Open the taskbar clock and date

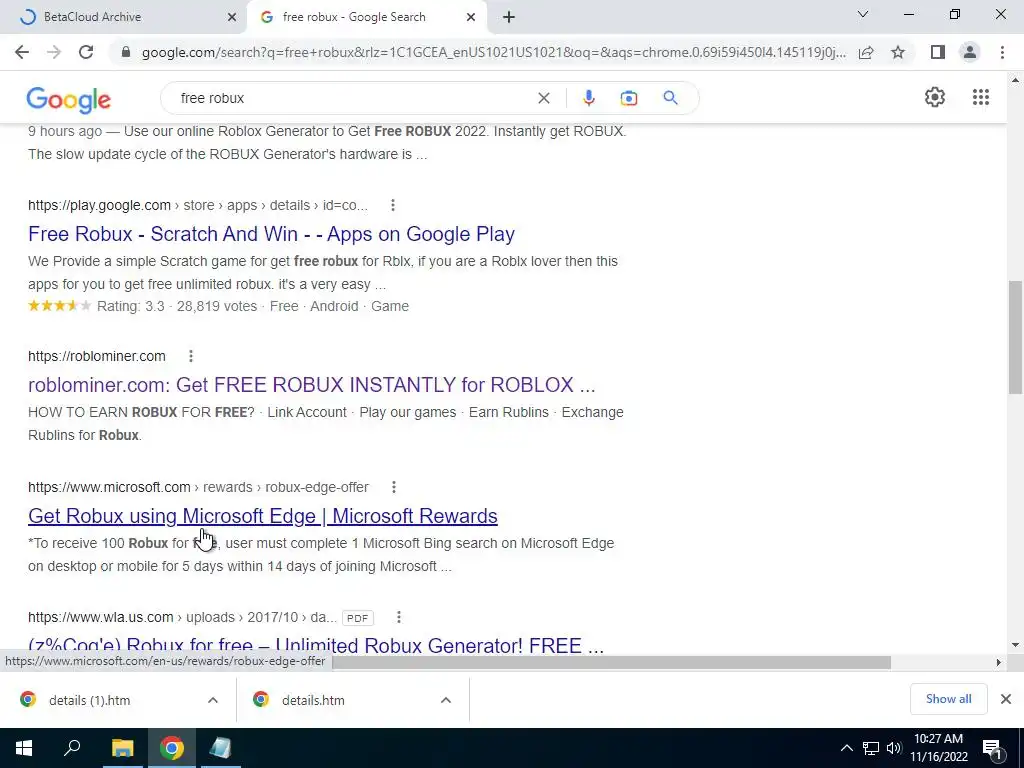tap(938, 748)
